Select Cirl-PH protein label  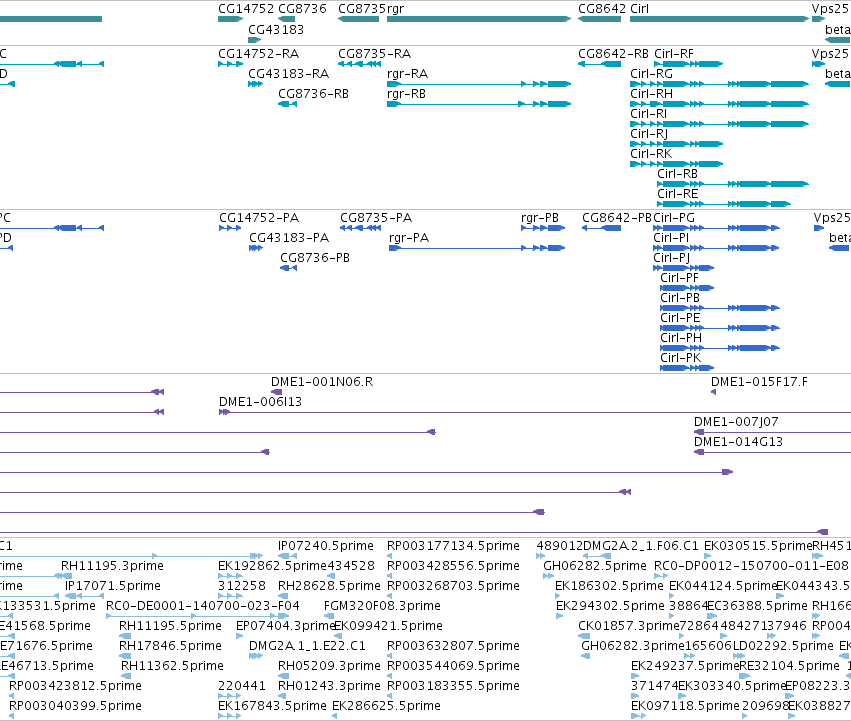[681, 339]
